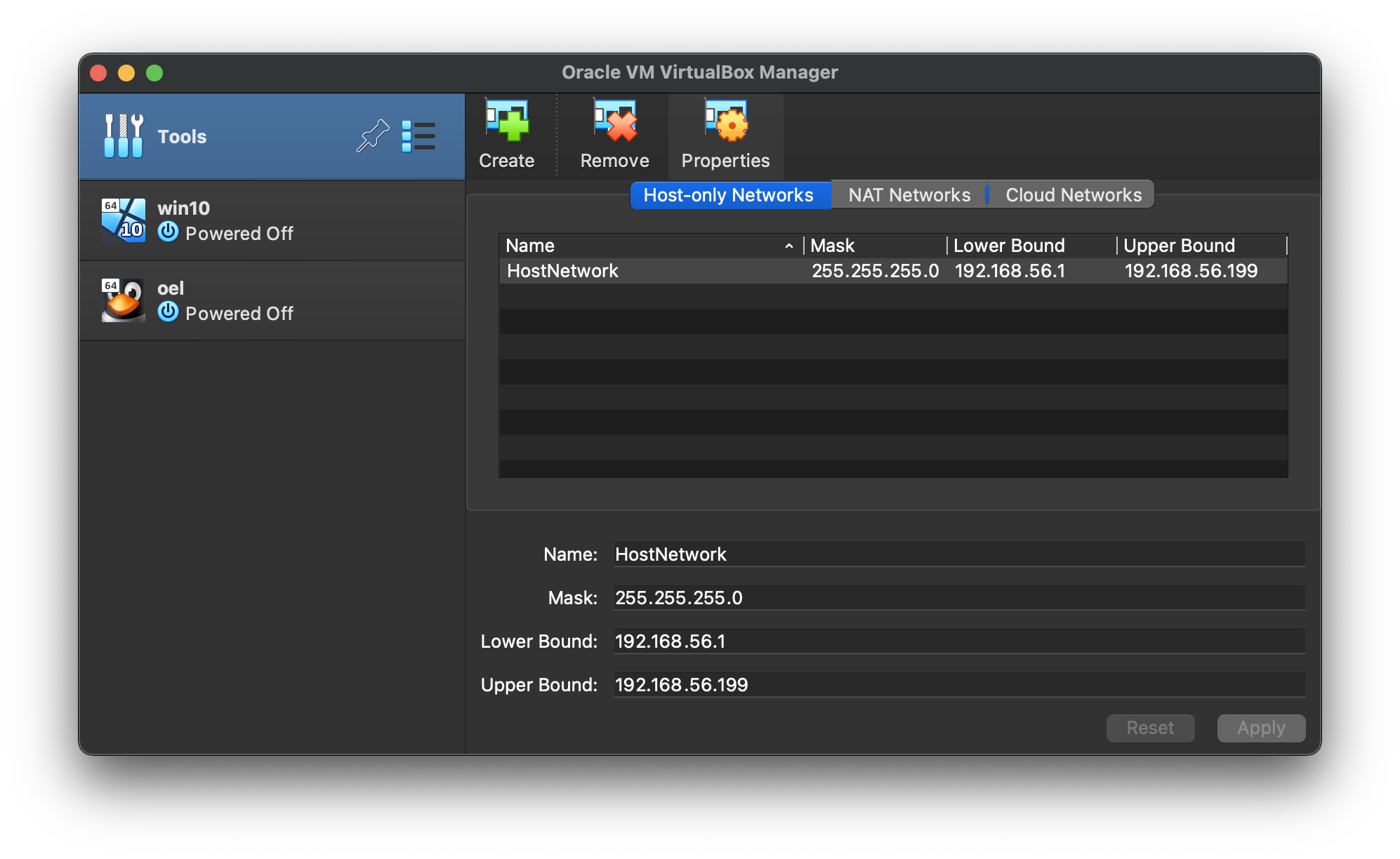Click the Lower Bound column header
Screen dimensions: 1400x859
click(1031, 246)
